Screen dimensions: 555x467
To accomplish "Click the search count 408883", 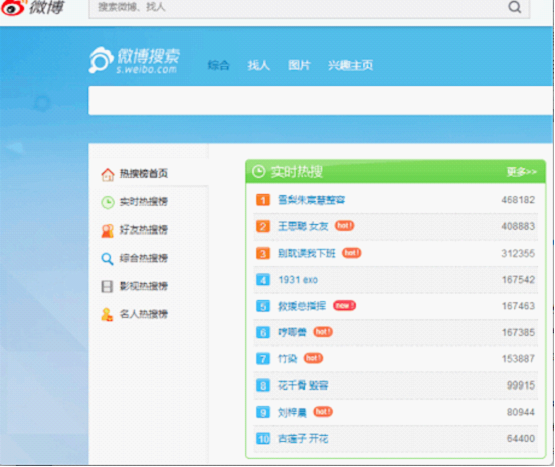I will click(518, 226).
